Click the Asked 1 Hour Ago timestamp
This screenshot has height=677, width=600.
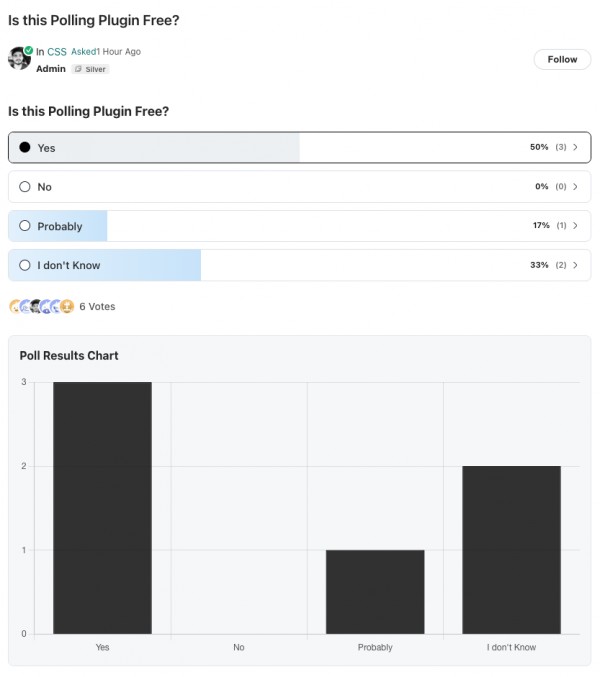coord(106,52)
